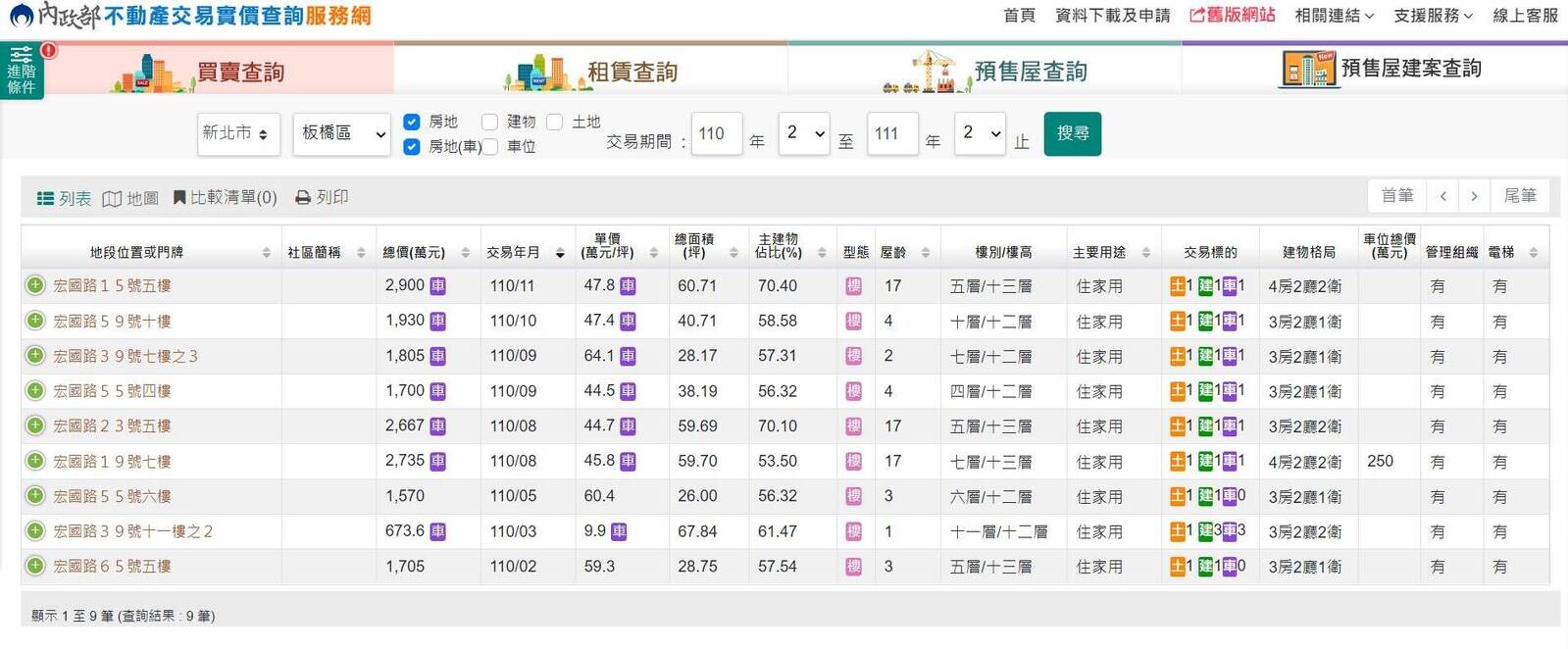1568x649 pixels.
Task: Toggle the 房地 checkbox
Action: tap(412, 122)
